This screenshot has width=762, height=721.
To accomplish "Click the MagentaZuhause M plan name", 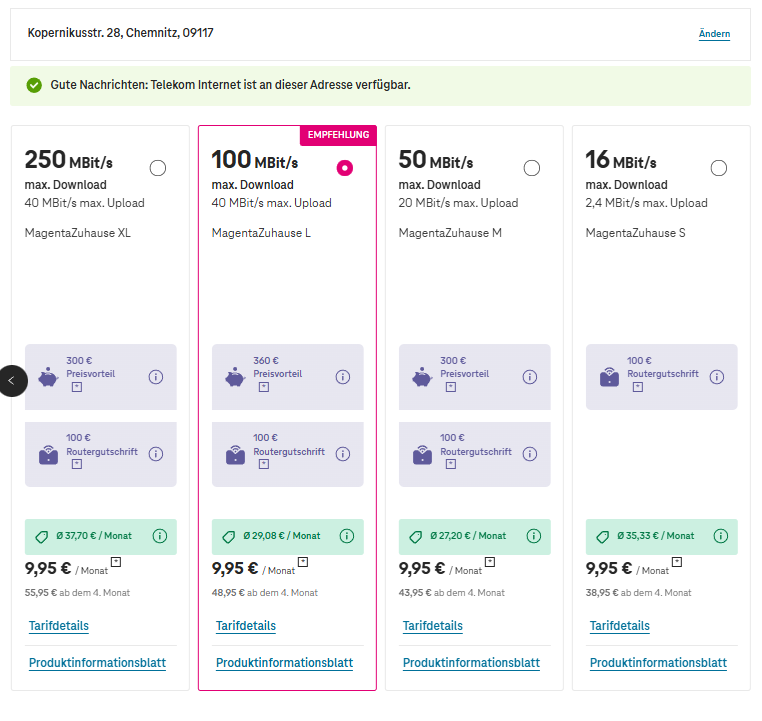I will click(x=450, y=233).
